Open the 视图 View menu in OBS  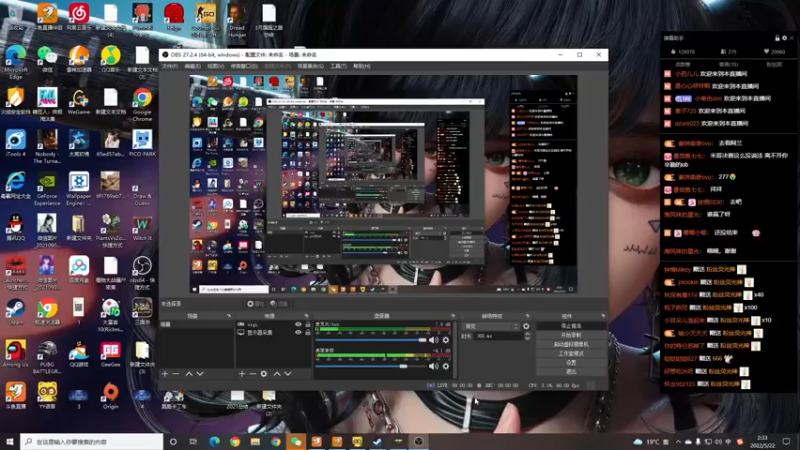click(215, 66)
